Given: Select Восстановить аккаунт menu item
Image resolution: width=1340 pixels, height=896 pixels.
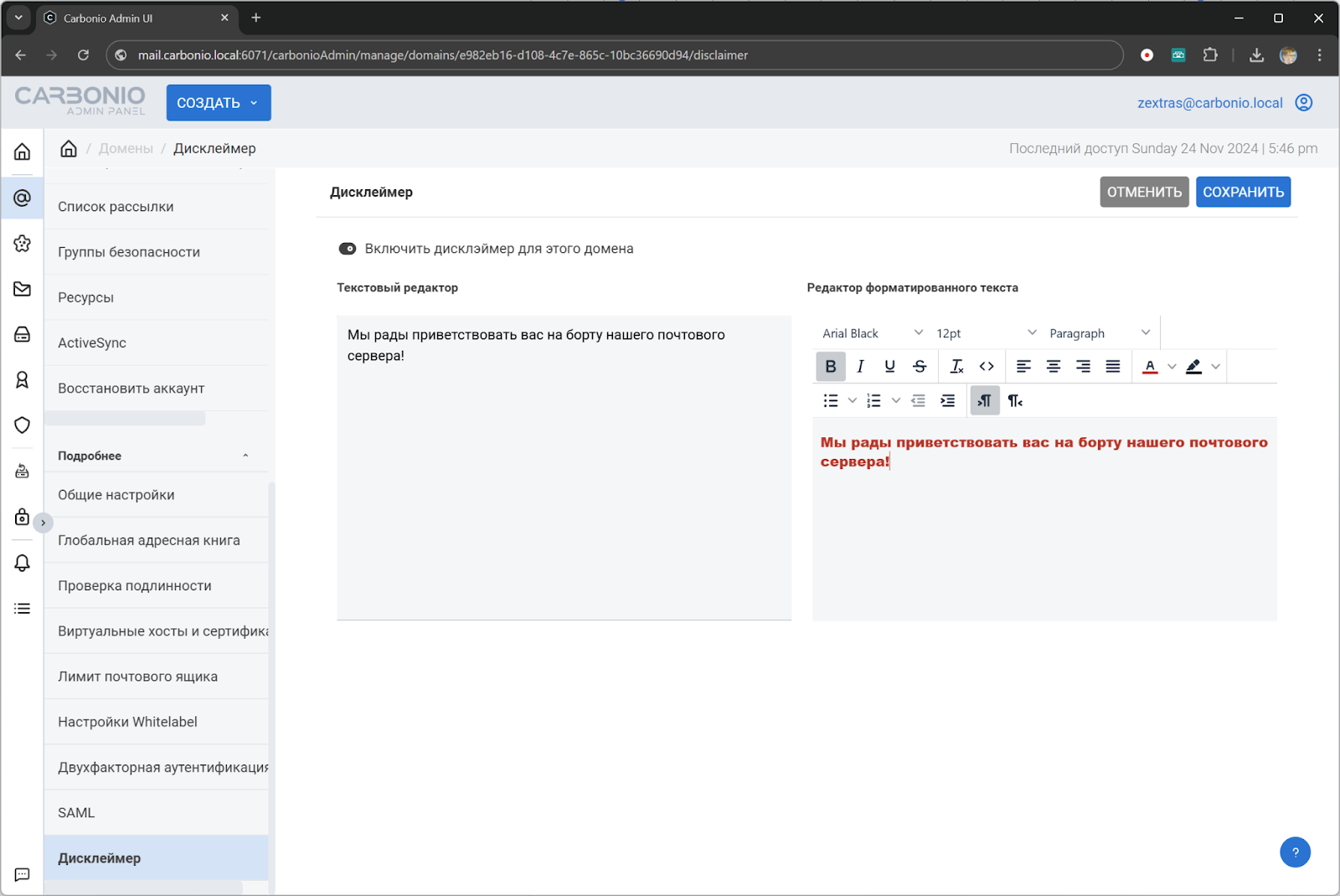Looking at the screenshot, I should pos(157,389).
